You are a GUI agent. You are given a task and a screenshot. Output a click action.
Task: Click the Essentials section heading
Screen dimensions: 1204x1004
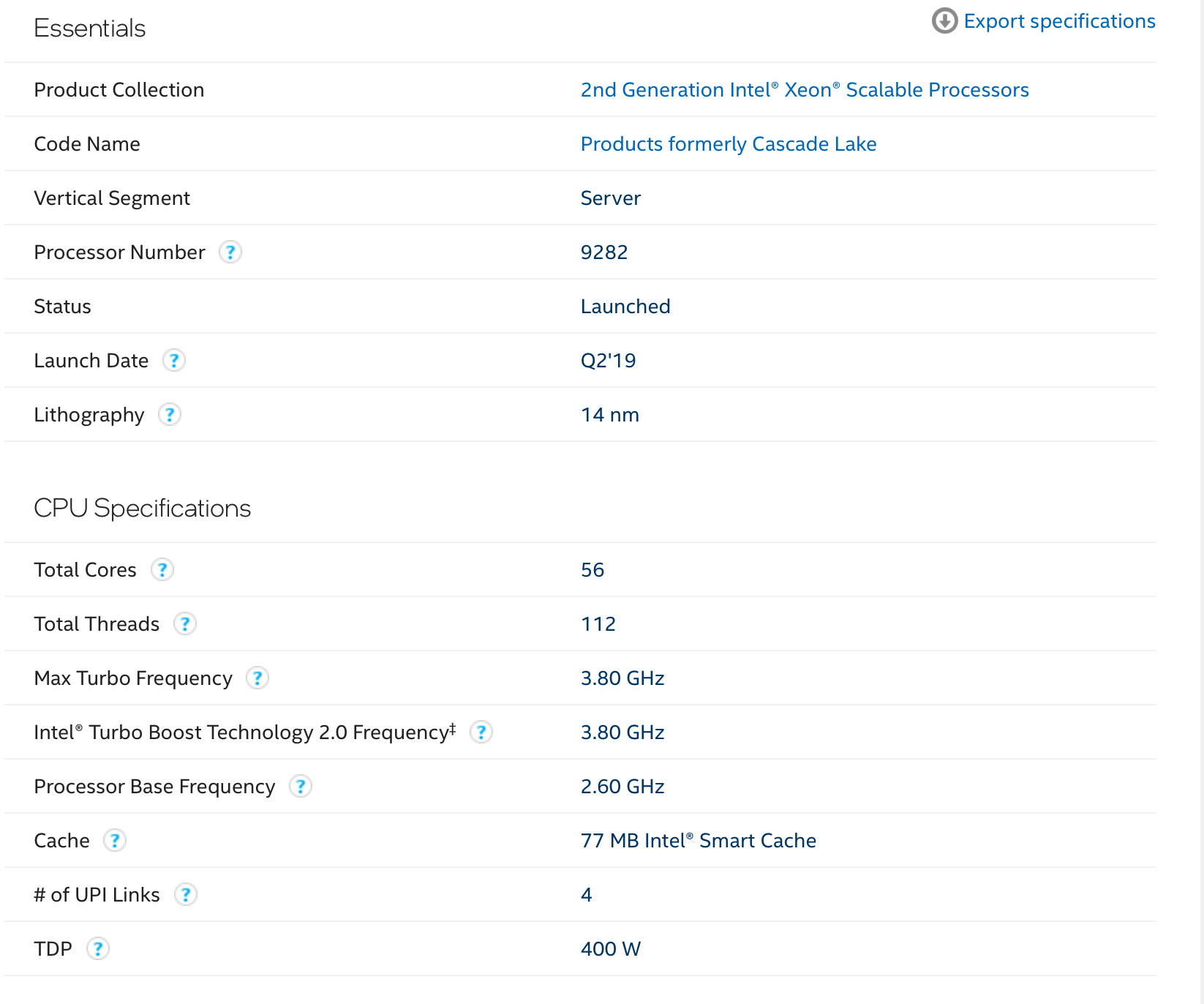tap(90, 29)
